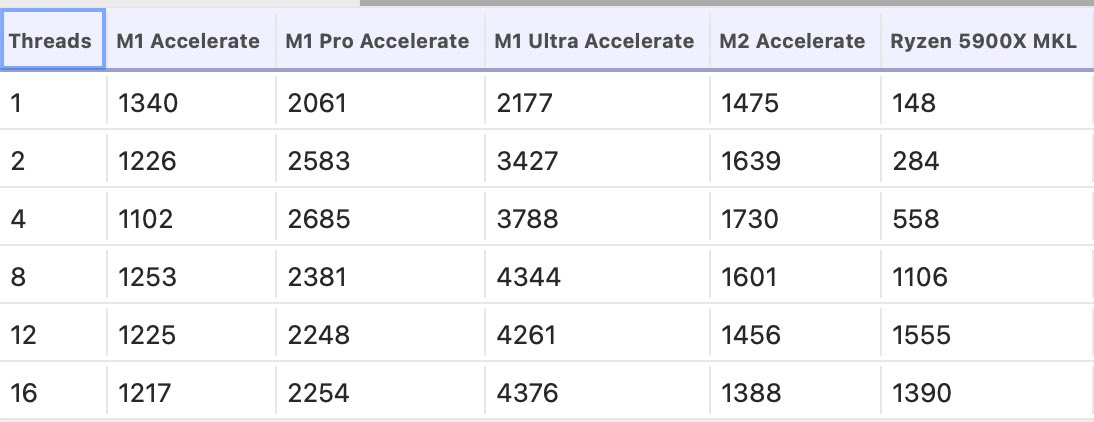Click the M1 Pro Accelerate column header

tap(380, 40)
